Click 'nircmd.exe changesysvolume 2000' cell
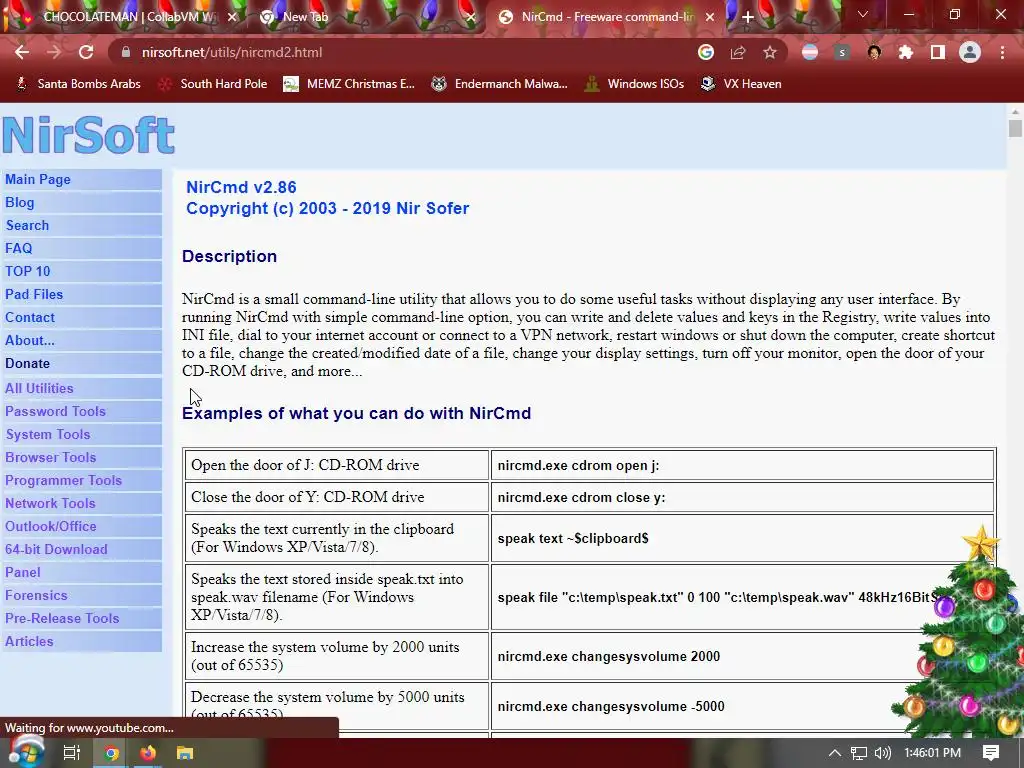Image resolution: width=1024 pixels, height=768 pixels. [x=743, y=656]
